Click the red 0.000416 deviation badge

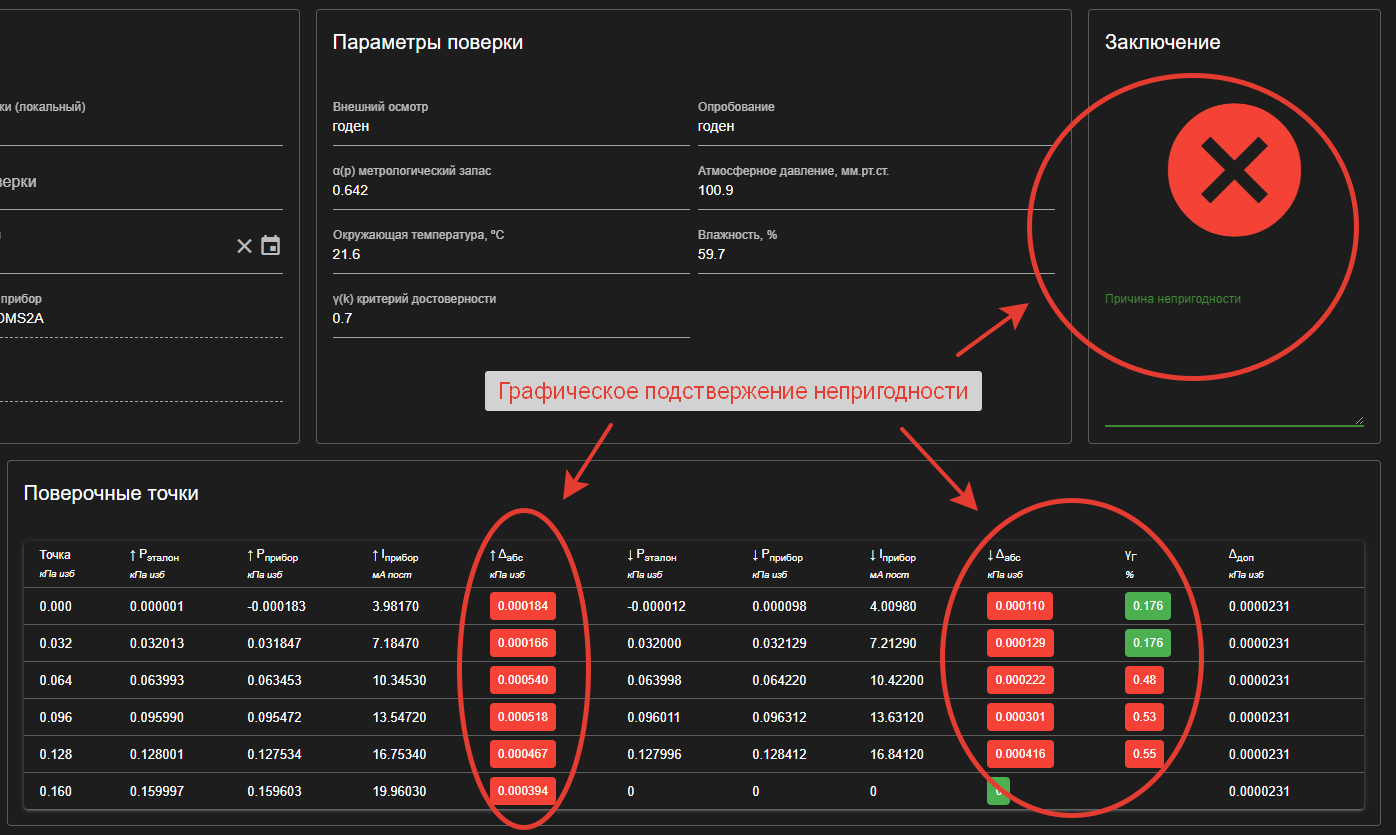pos(1020,755)
